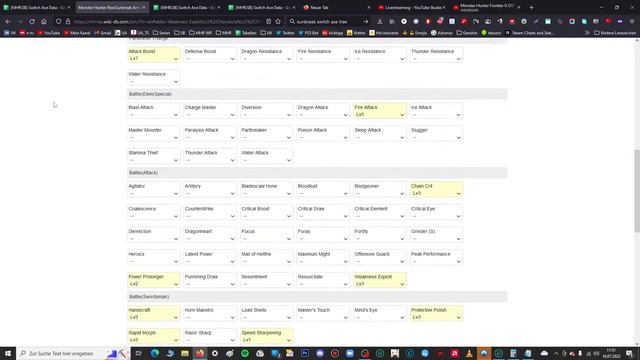Viewport: 640px width, 360px height.
Task: Launch Microsoft Edge from the taskbar
Action: tap(155, 353)
